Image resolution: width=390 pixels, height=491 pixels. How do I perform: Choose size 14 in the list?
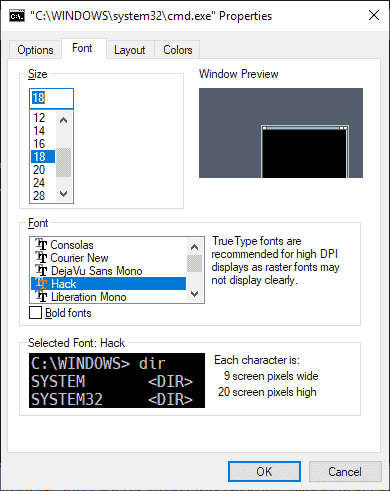pos(43,131)
